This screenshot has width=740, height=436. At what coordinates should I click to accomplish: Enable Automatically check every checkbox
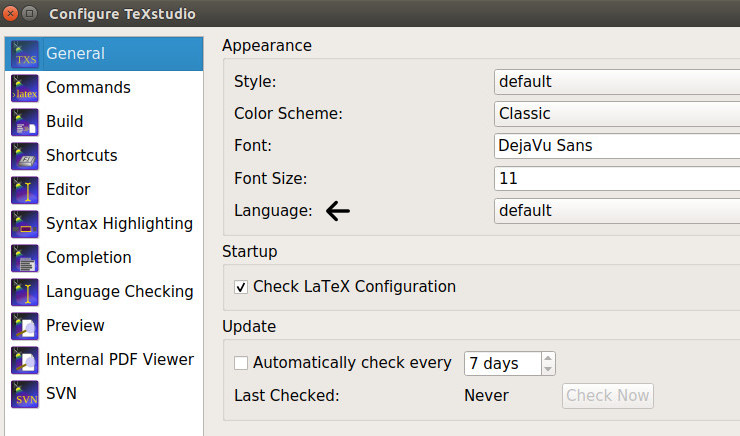coord(241,363)
